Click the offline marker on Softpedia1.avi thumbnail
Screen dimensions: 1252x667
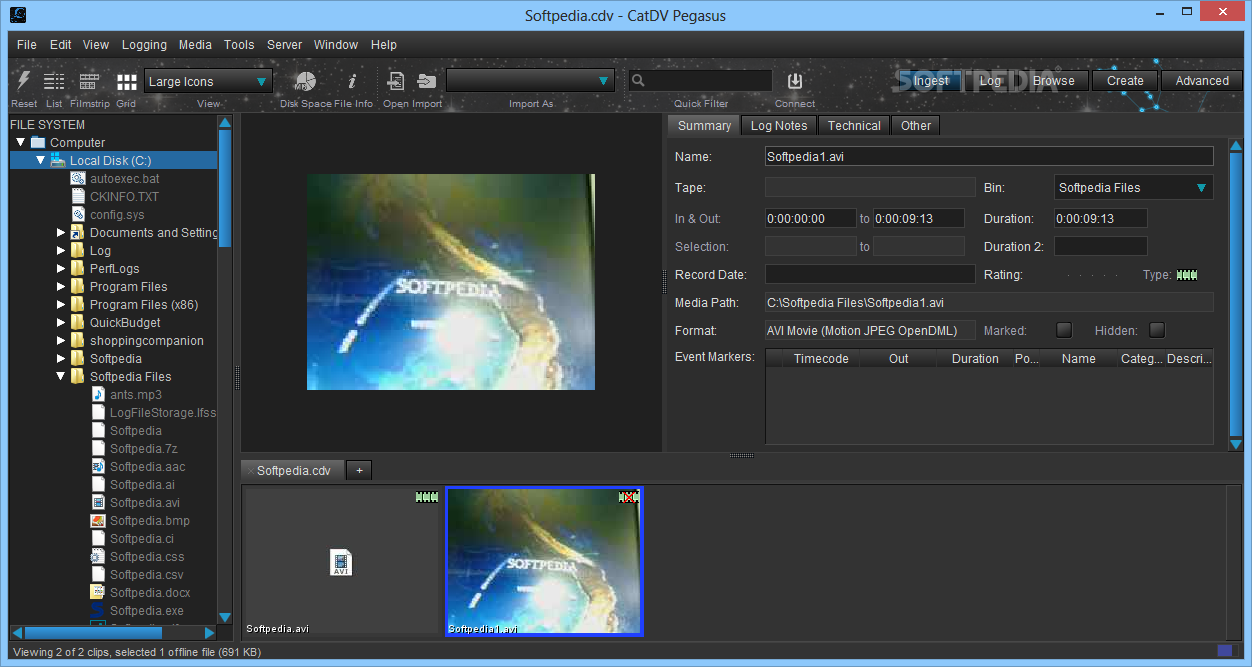pos(628,497)
